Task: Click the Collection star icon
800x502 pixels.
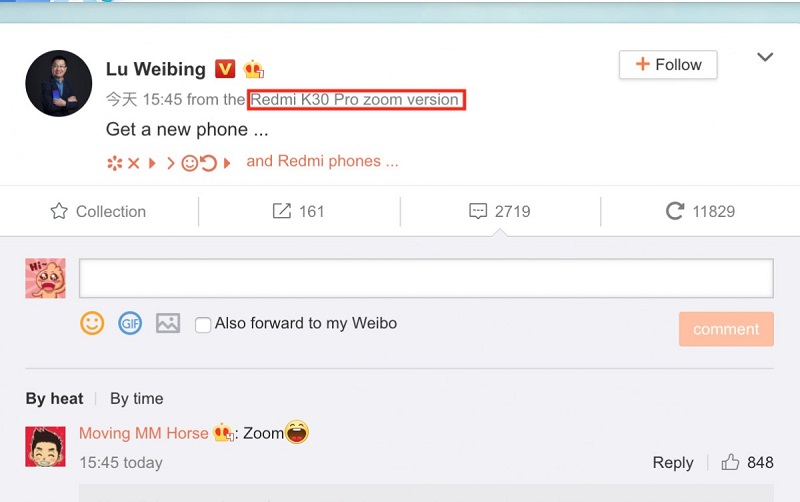Action: point(59,211)
